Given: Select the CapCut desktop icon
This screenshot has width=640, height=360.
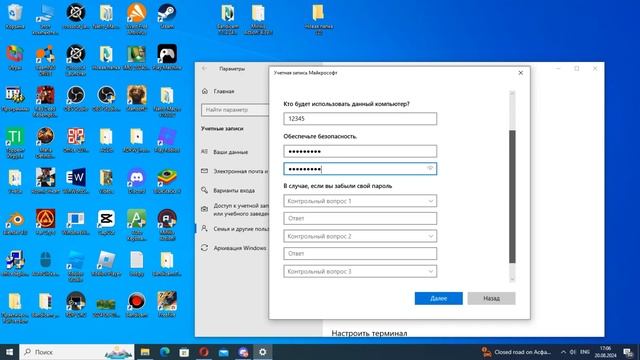Looking at the screenshot, I should tap(106, 222).
